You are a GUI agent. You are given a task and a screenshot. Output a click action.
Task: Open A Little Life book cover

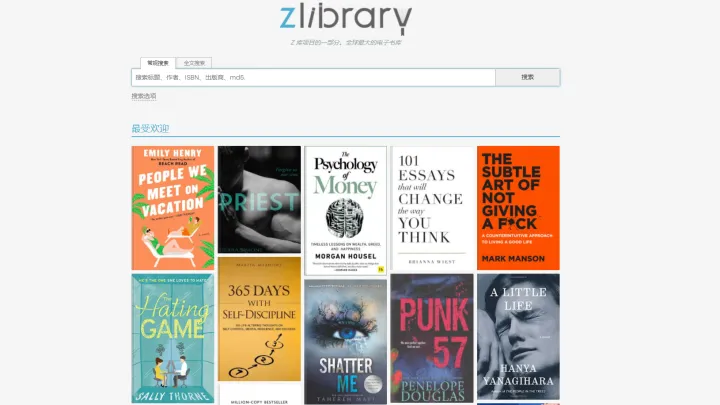click(x=518, y=337)
